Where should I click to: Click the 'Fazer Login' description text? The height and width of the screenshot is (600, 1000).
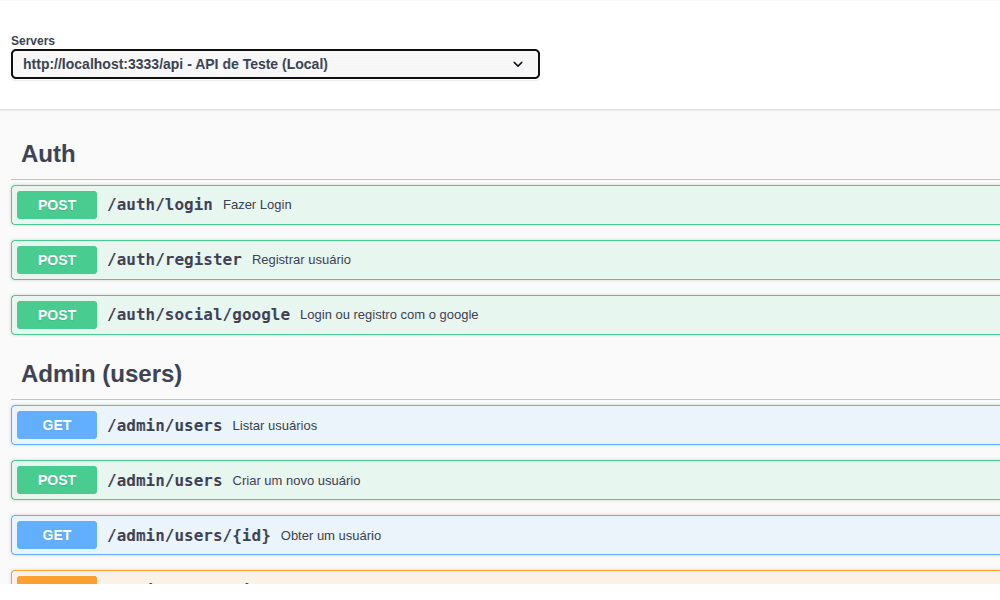click(257, 205)
